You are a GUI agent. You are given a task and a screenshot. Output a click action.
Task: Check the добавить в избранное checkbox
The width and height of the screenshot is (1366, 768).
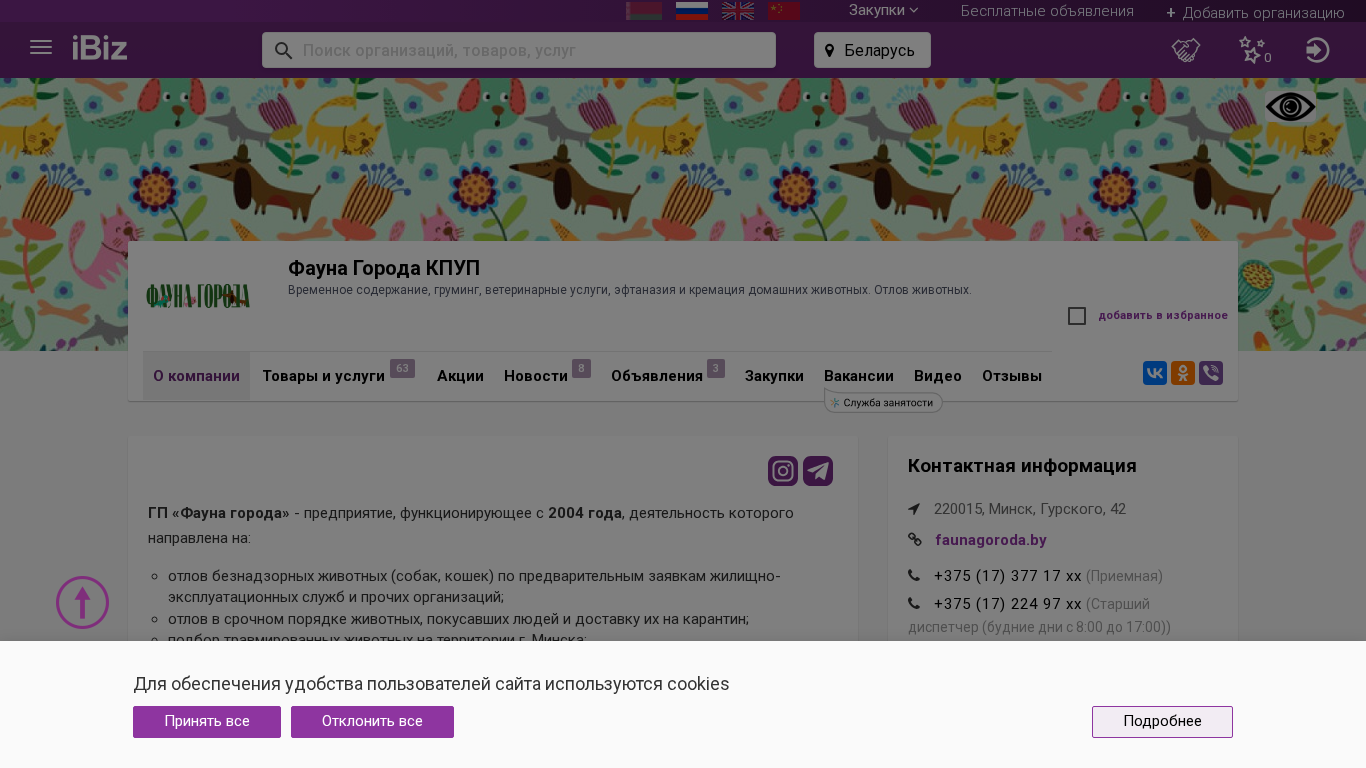(x=1077, y=316)
